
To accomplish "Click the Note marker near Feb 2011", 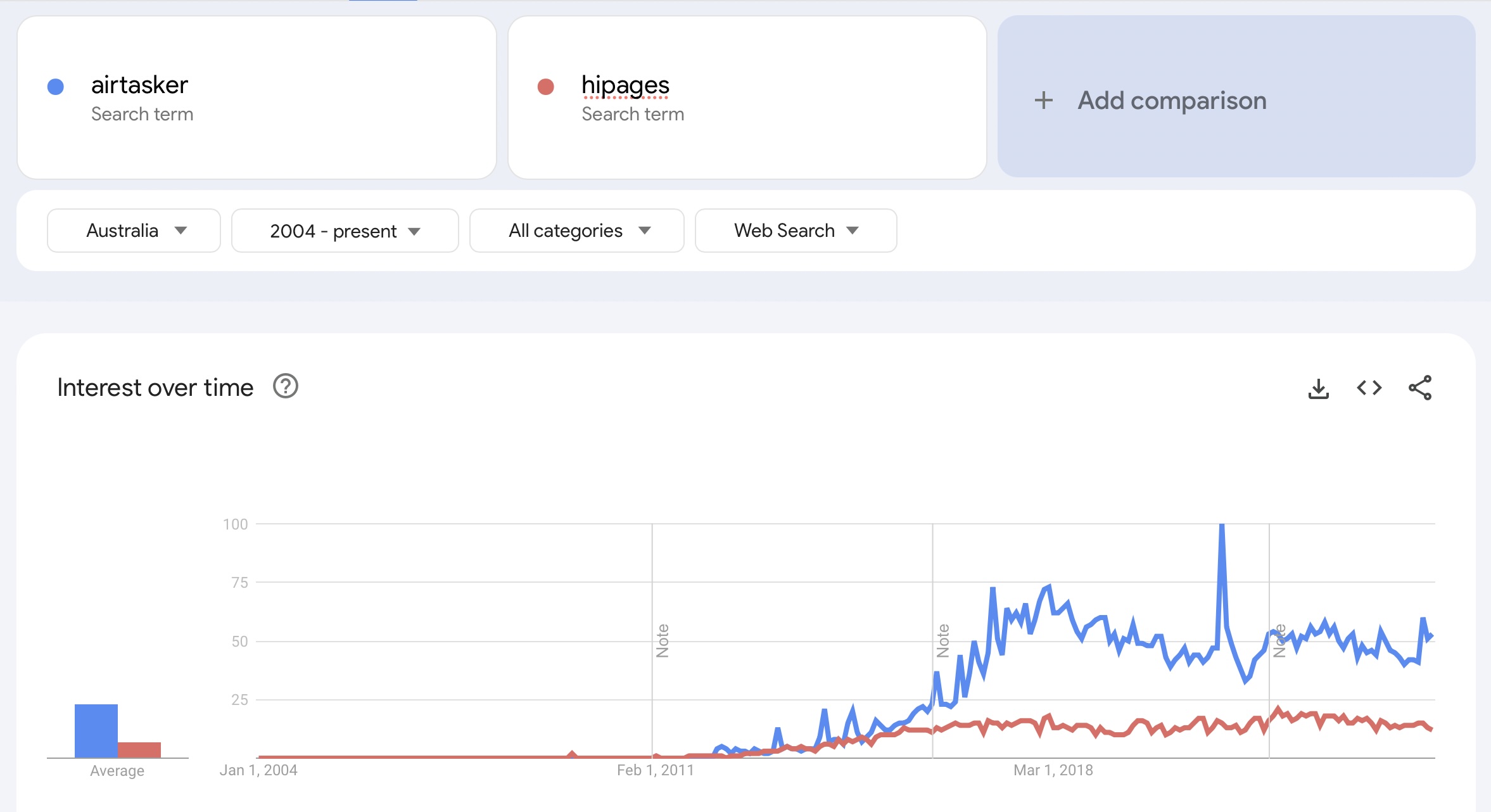I will click(663, 640).
